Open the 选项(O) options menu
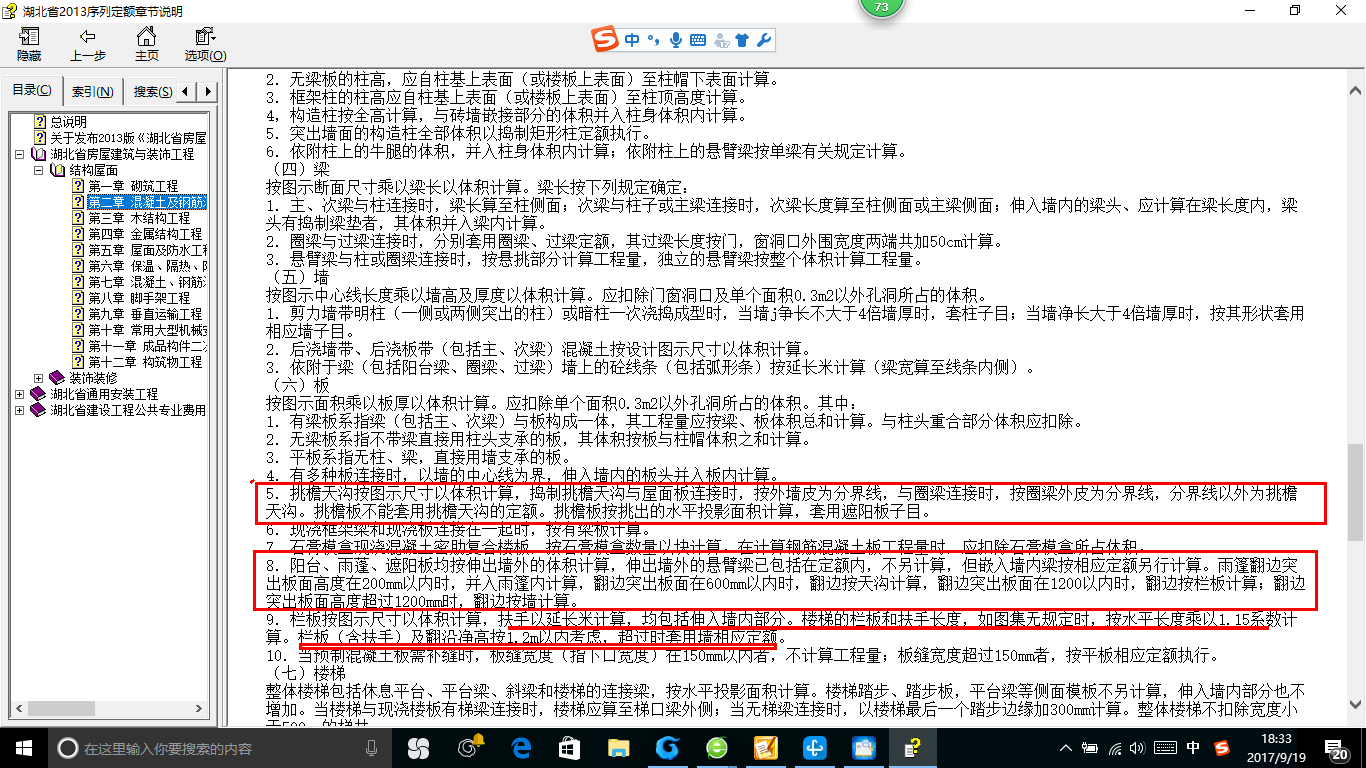This screenshot has width=1366, height=768. (x=205, y=45)
